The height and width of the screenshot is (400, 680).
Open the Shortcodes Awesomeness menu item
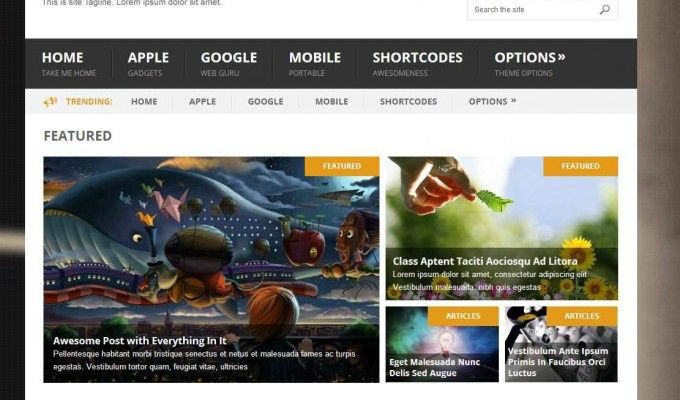click(x=418, y=64)
